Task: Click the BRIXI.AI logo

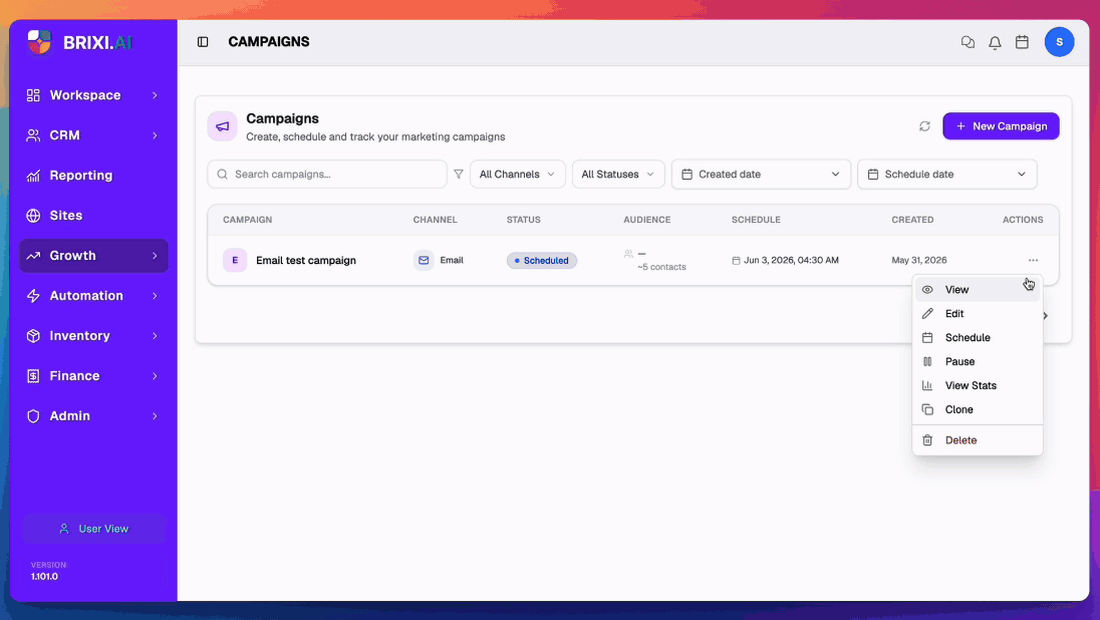Action: pos(79,42)
